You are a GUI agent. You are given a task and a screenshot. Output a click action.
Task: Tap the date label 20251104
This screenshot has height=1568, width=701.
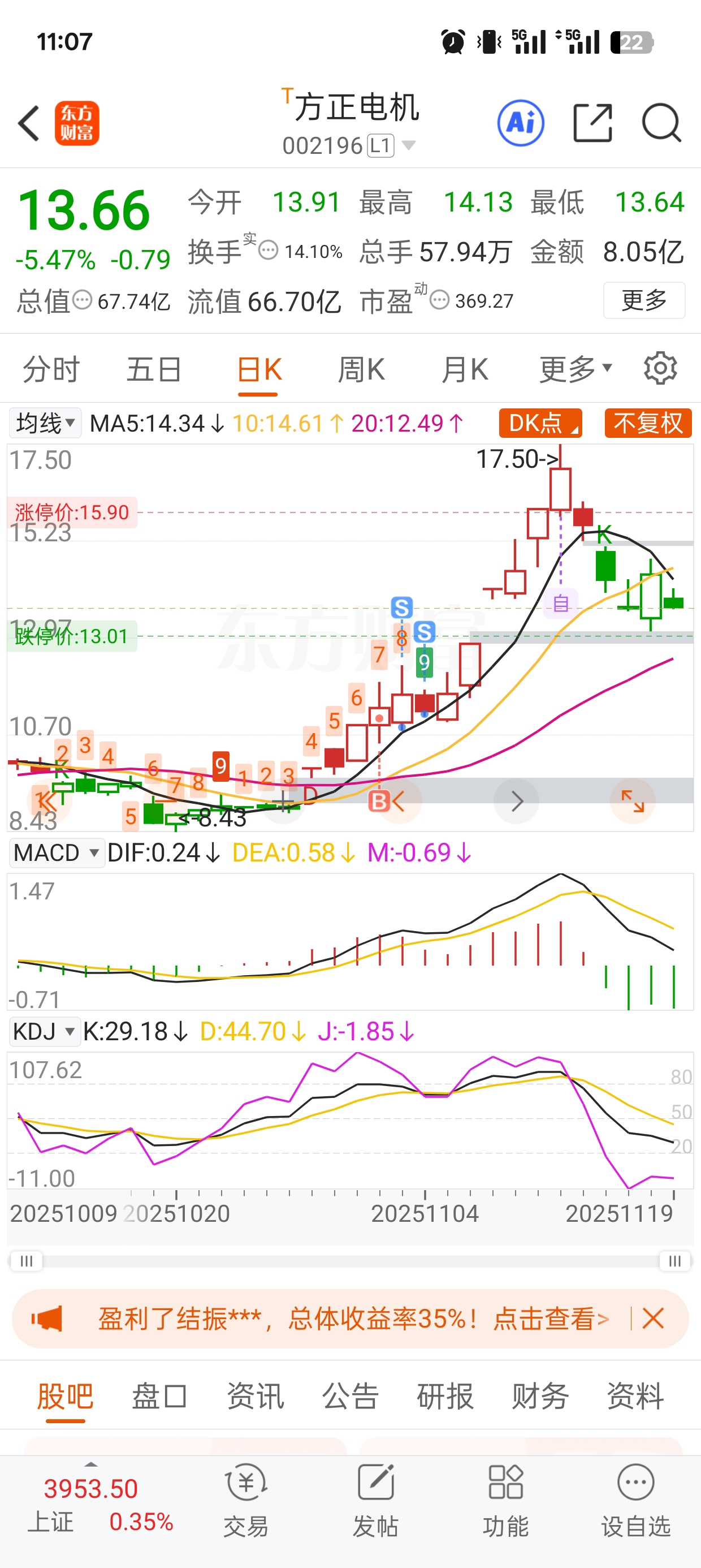point(425,1214)
